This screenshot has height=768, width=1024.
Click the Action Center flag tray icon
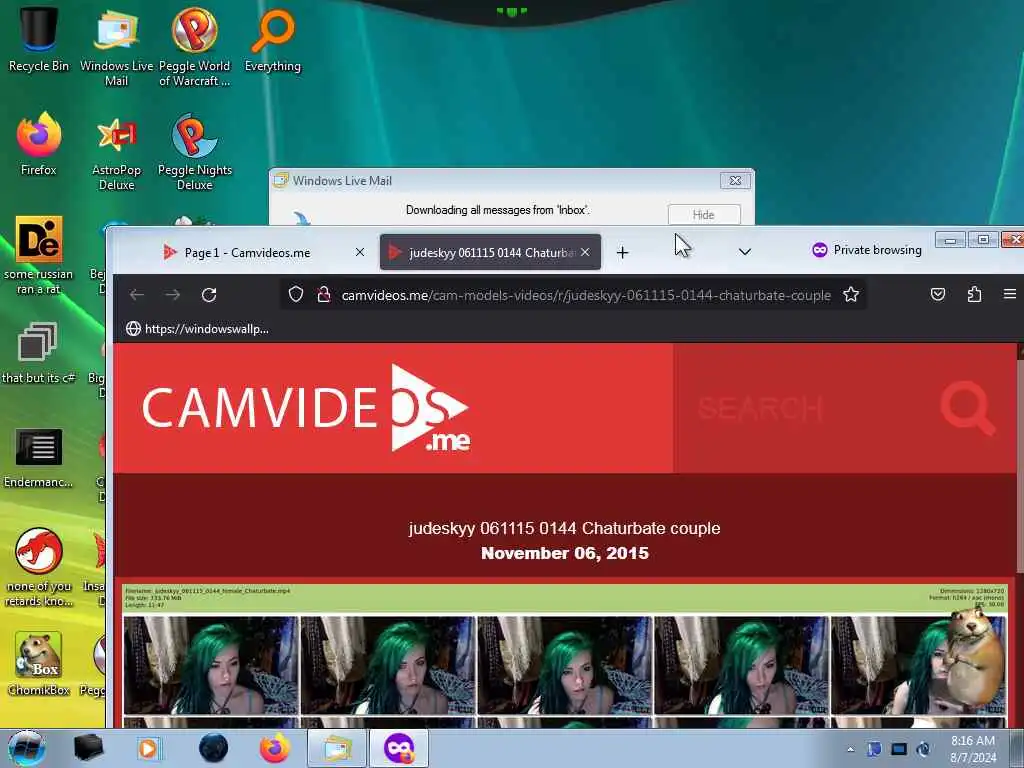click(874, 749)
